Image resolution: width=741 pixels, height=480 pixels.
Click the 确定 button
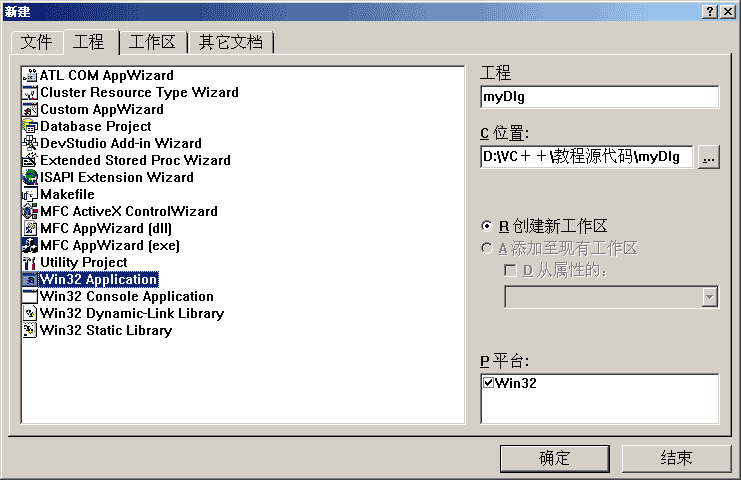(x=555, y=458)
